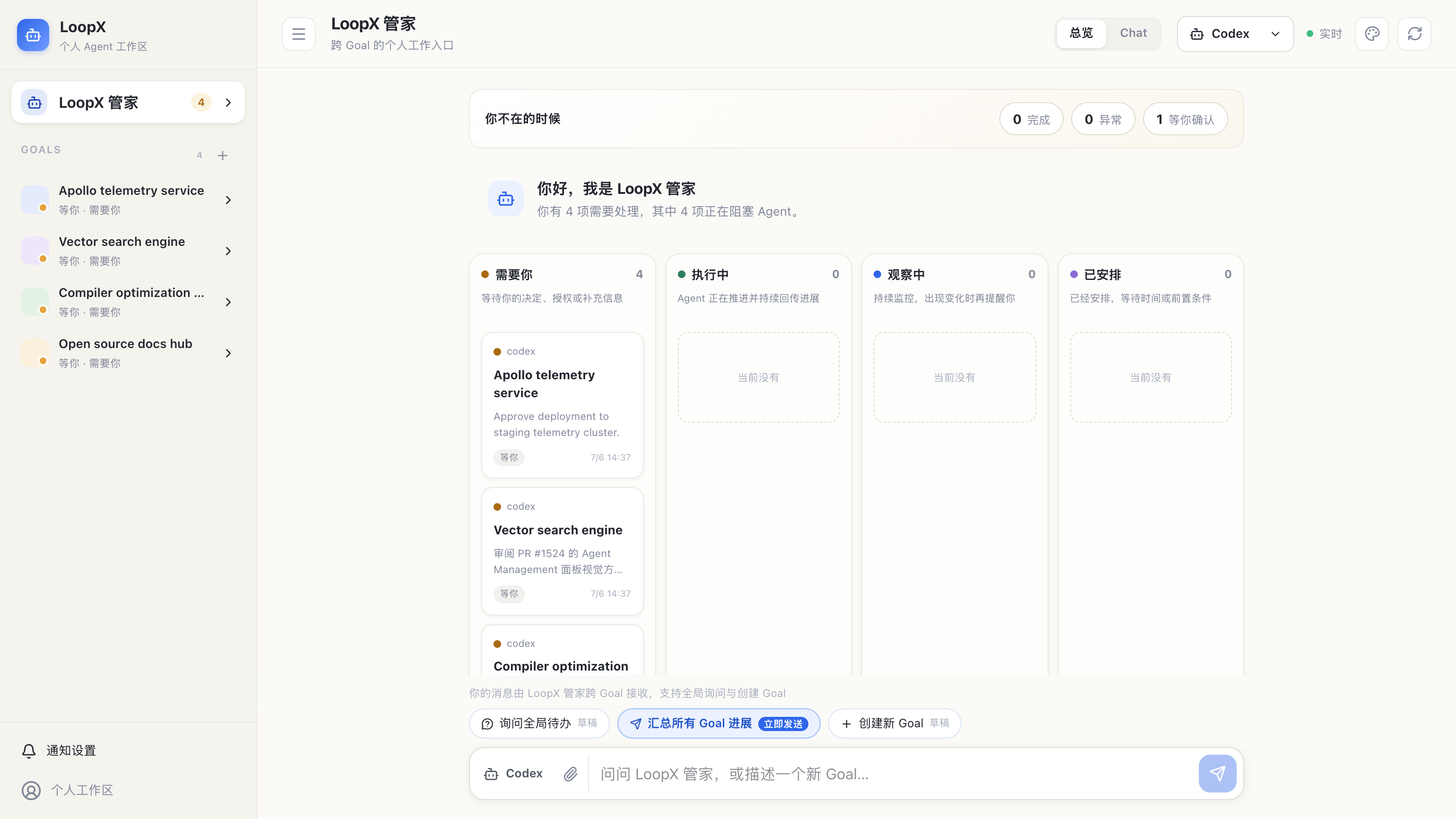Expand Compiler optimization chevron

point(228,302)
